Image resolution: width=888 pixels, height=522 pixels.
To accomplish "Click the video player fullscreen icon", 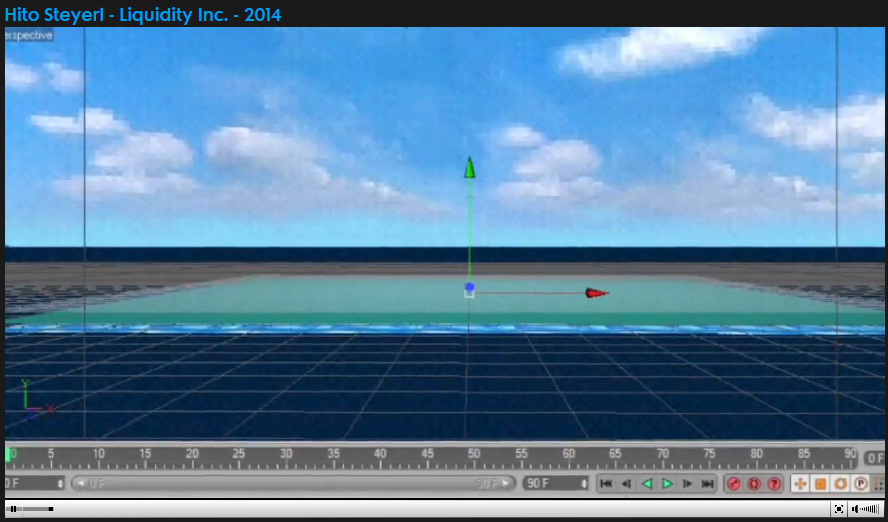I will click(838, 509).
